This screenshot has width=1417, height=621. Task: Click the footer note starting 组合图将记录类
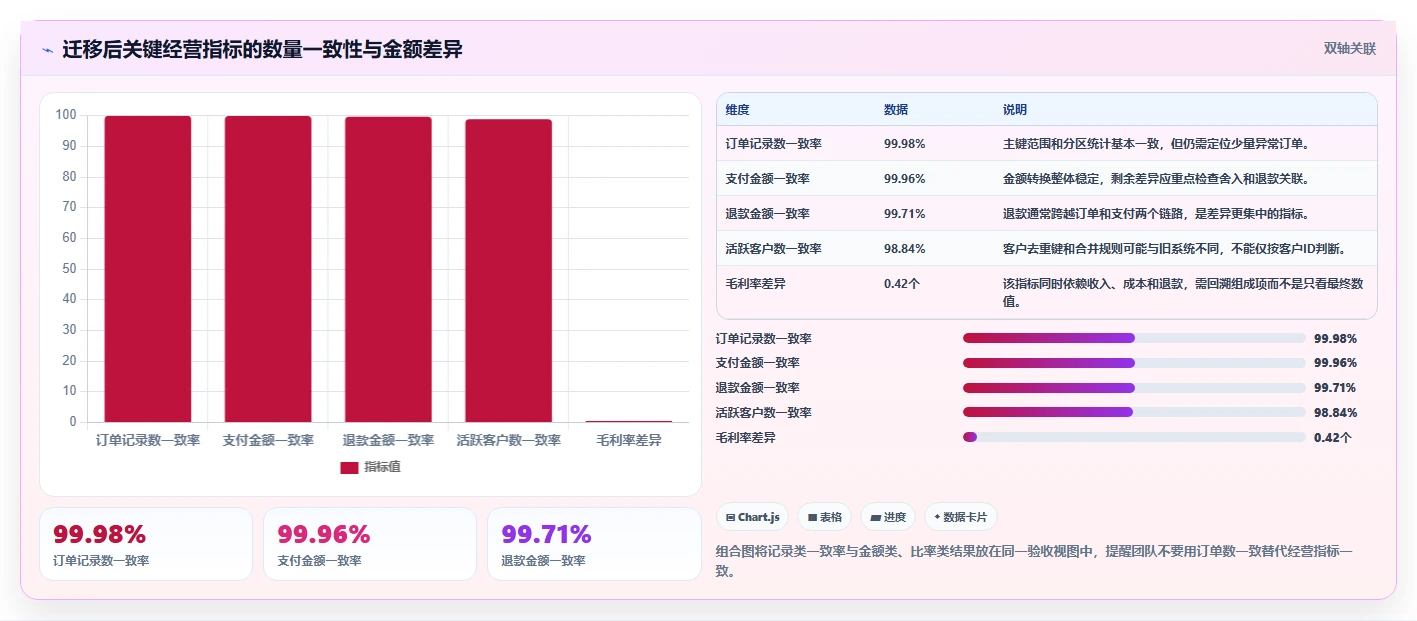(x=1036, y=561)
